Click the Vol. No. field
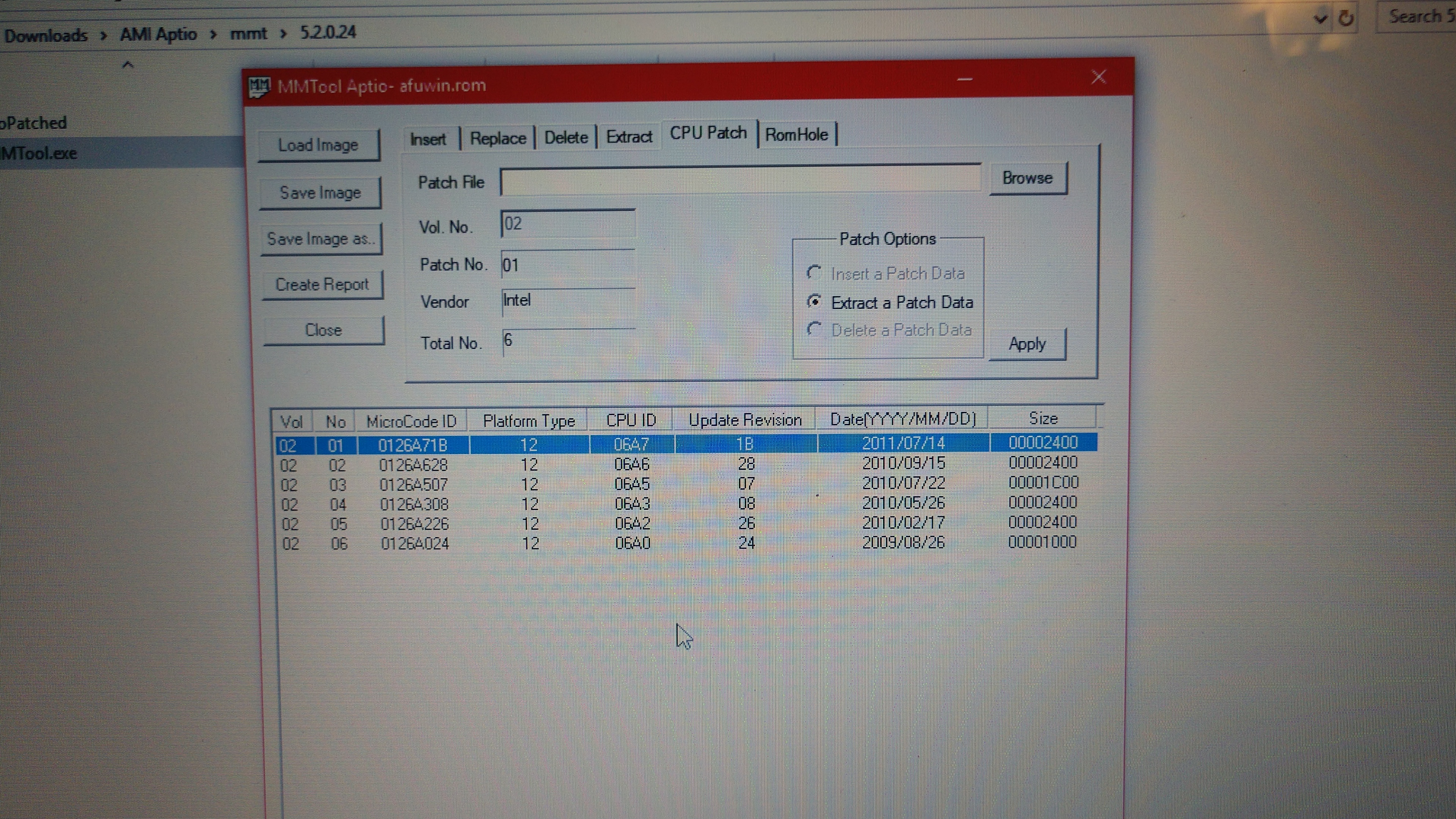 pyautogui.click(x=568, y=224)
